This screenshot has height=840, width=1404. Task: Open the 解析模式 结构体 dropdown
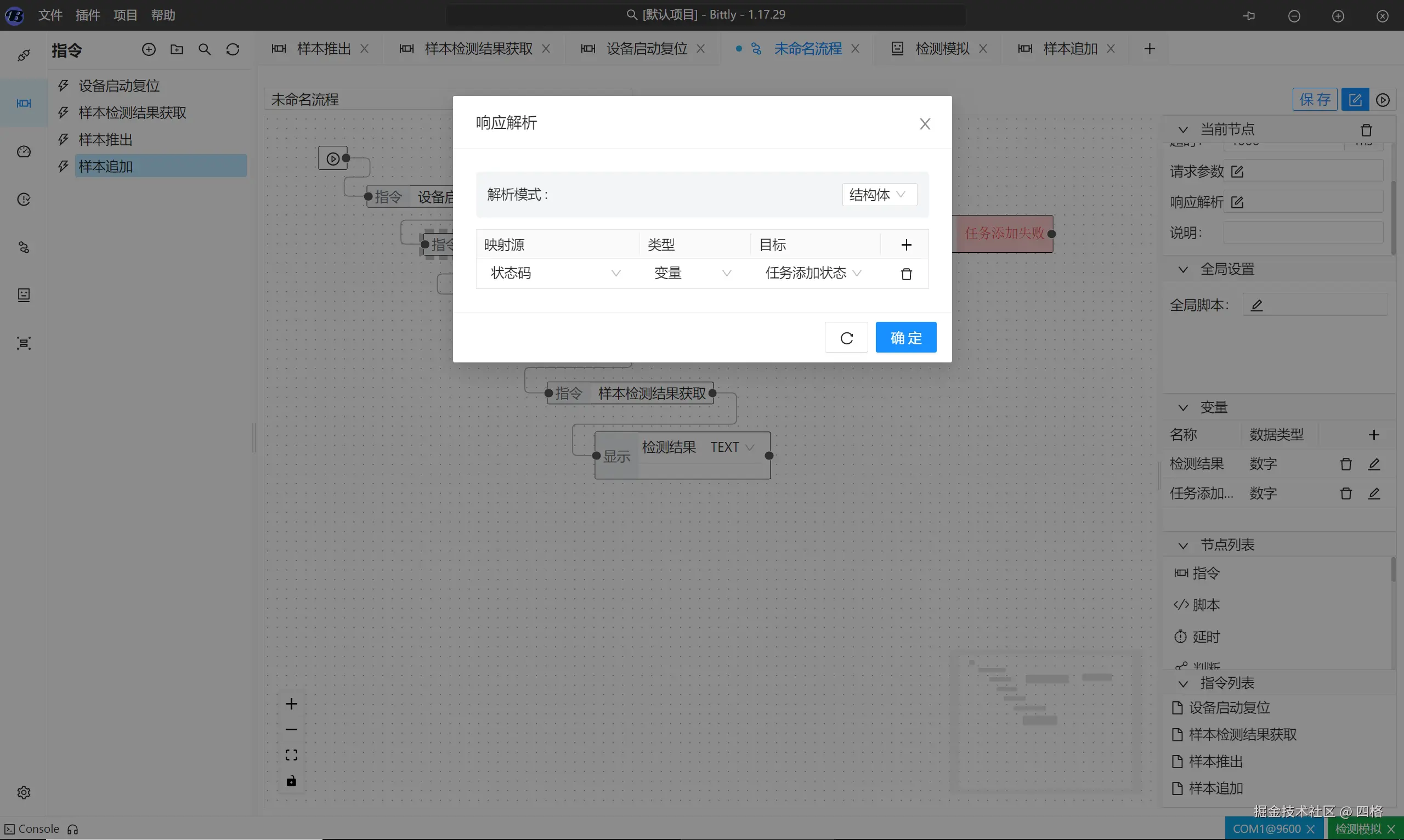(878, 195)
